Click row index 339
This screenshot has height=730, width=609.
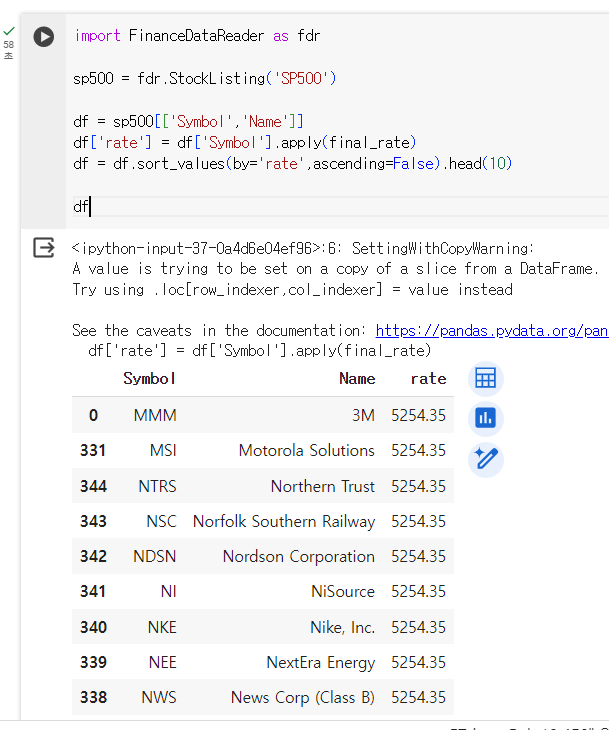pos(93,663)
